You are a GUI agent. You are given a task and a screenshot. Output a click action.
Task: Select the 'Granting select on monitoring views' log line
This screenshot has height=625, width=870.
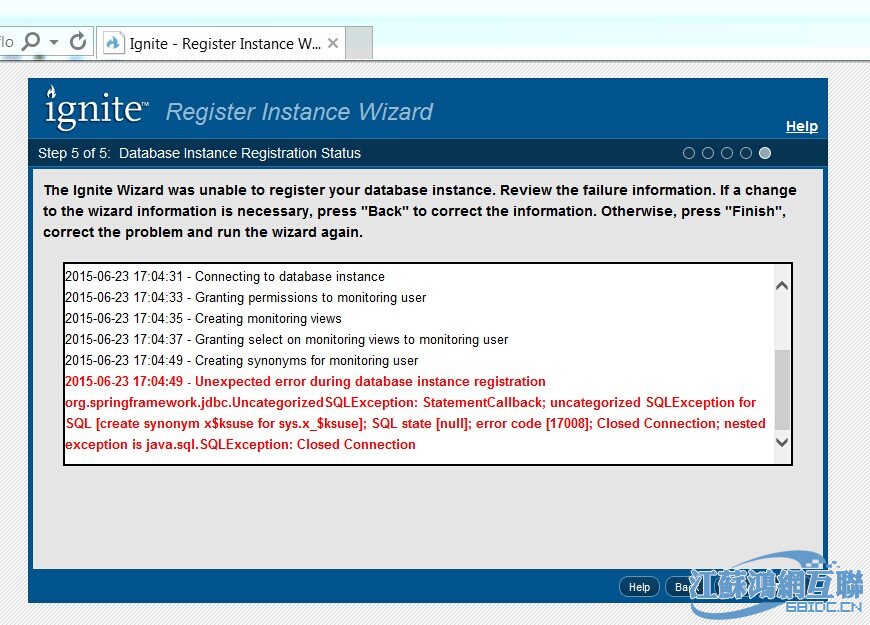pos(286,340)
